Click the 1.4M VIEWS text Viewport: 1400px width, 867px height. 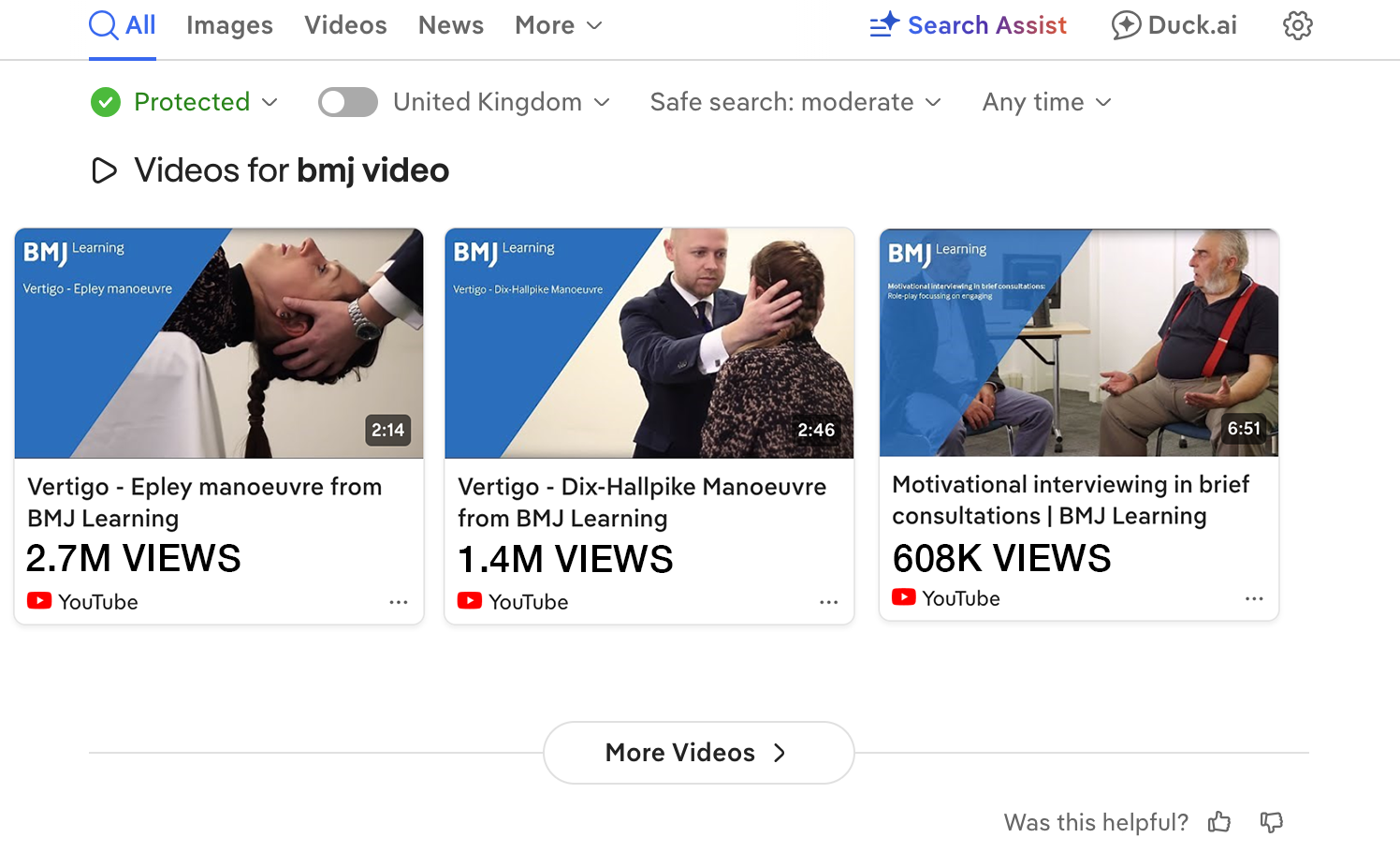pyautogui.click(x=565, y=560)
